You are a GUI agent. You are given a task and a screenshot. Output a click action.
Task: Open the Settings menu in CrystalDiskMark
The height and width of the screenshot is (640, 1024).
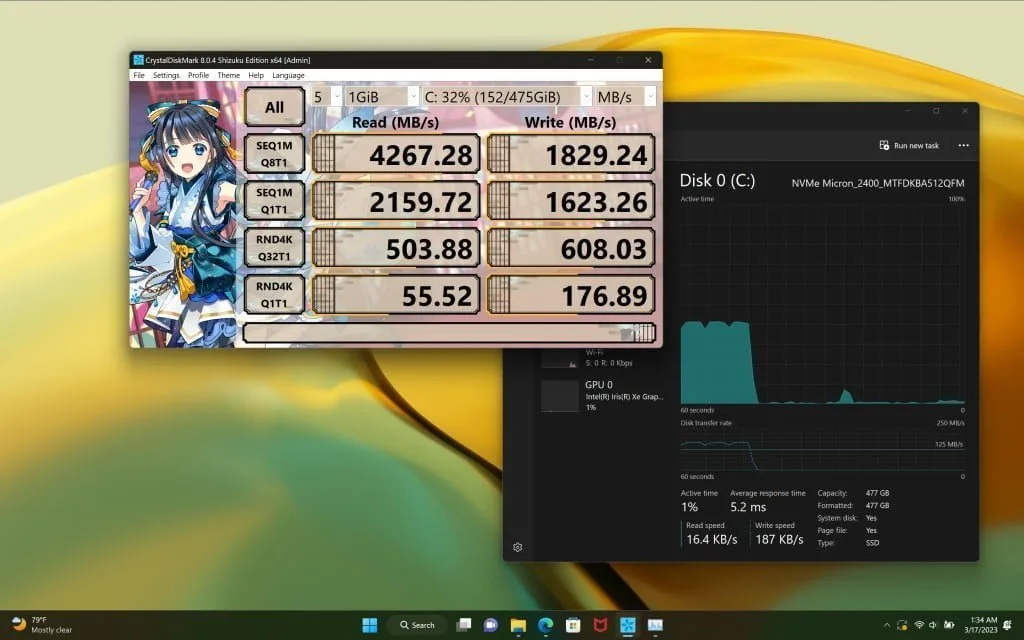tap(166, 75)
